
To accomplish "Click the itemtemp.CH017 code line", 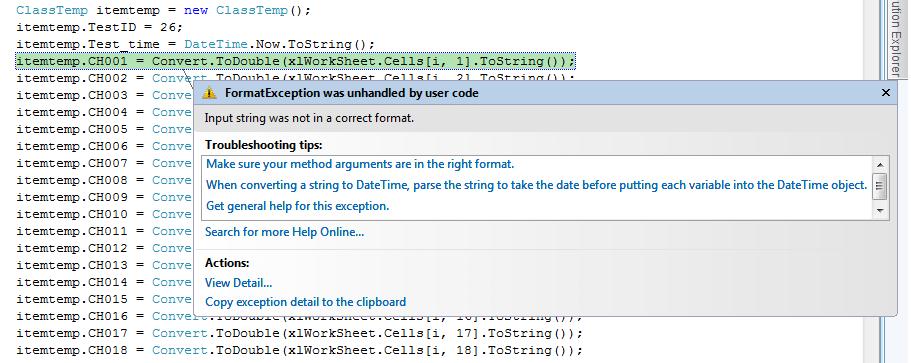I will pos(299,333).
